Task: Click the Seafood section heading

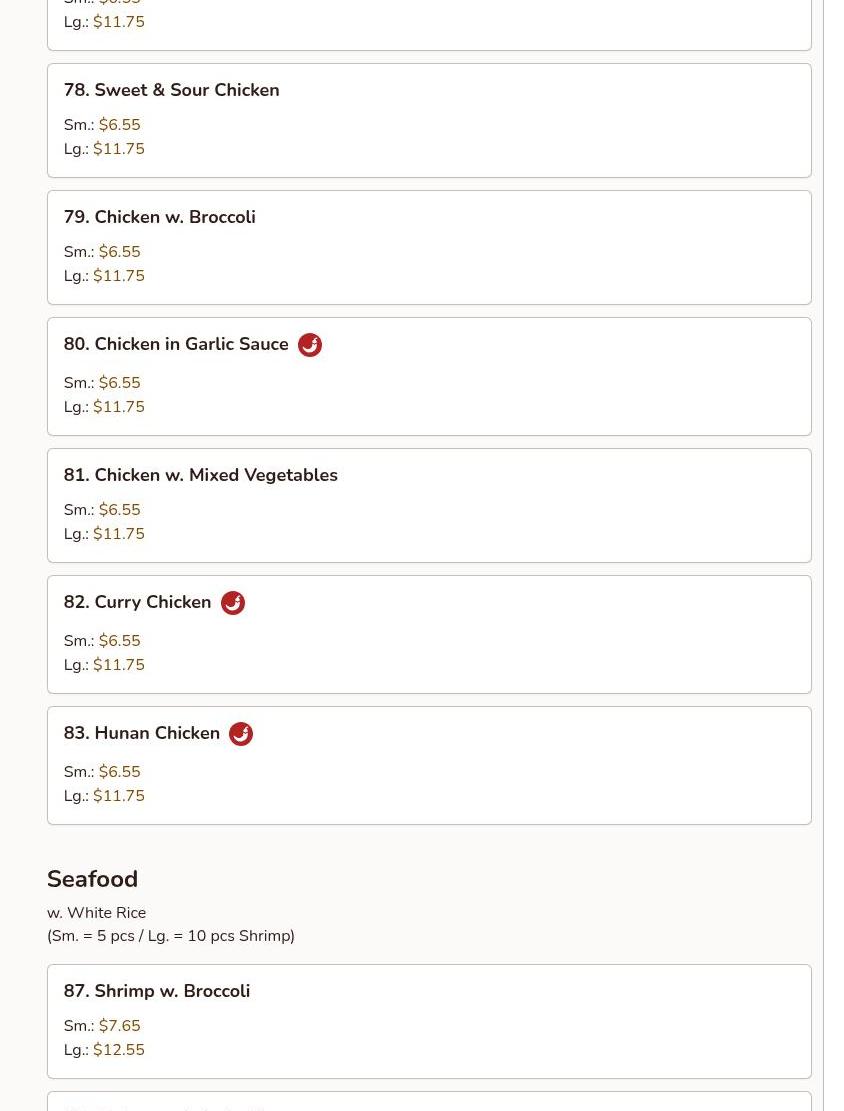Action: 92,879
